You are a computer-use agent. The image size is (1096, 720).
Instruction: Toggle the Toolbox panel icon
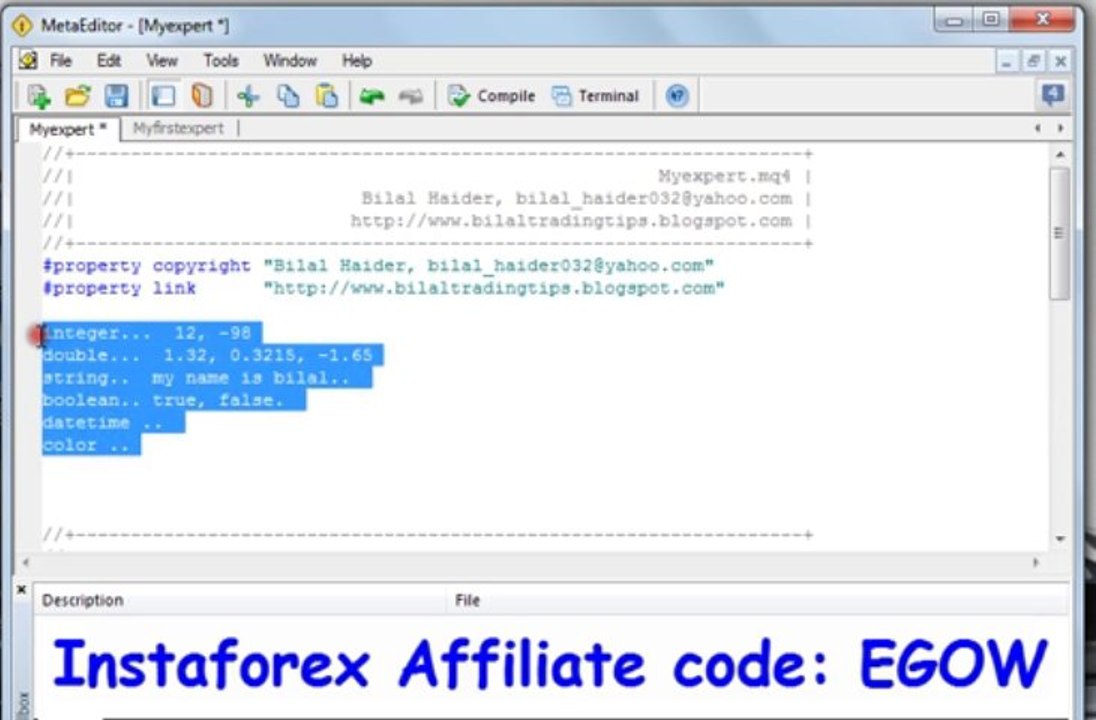(x=201, y=96)
